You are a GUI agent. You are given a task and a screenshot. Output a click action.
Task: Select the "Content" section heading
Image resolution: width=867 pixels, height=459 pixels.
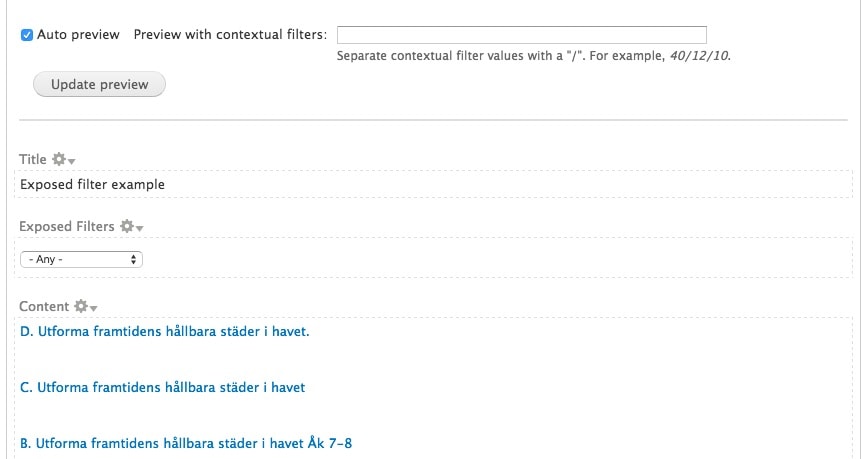[x=44, y=306]
